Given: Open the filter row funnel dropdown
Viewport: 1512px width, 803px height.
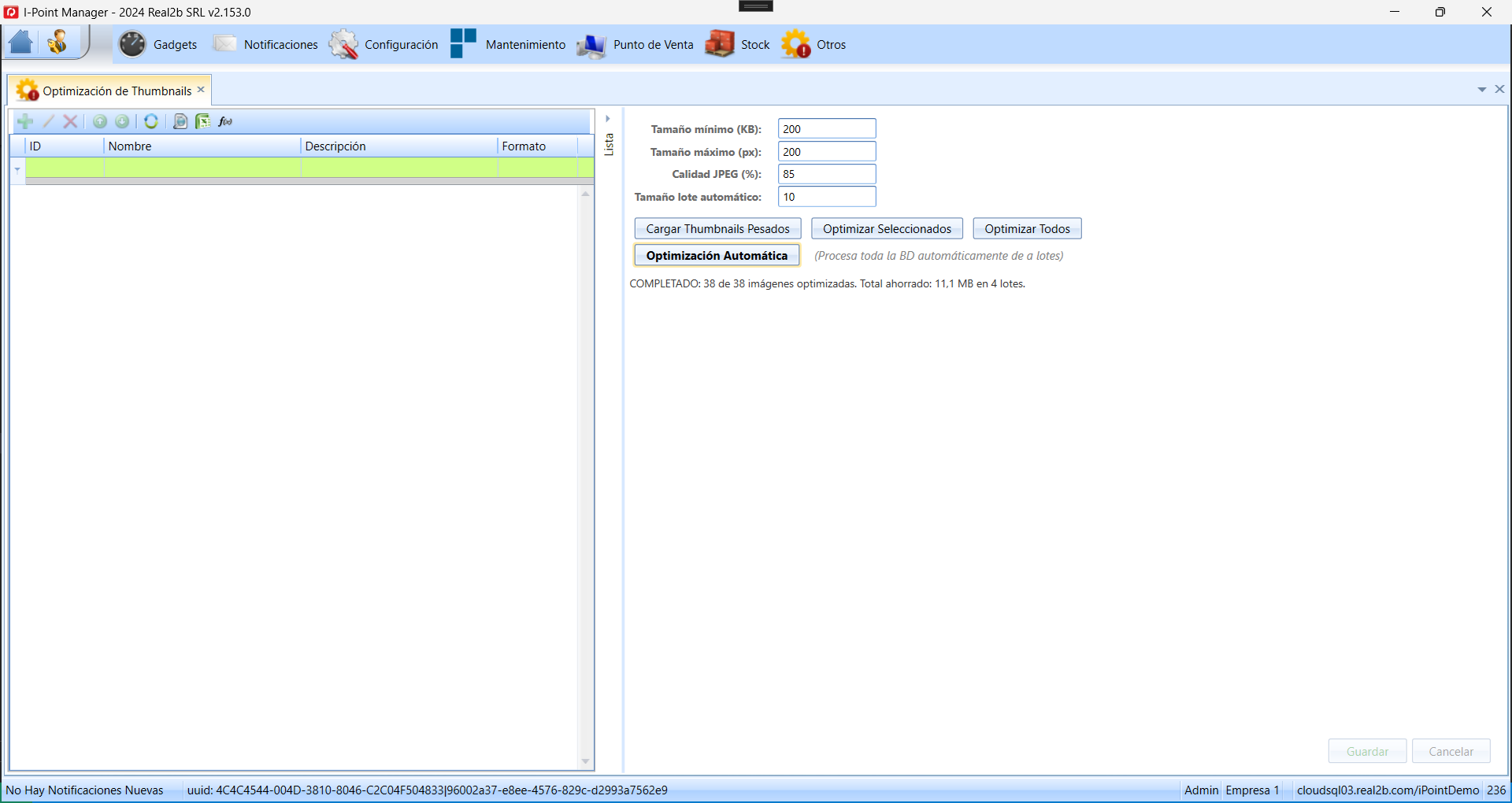Looking at the screenshot, I should point(17,169).
